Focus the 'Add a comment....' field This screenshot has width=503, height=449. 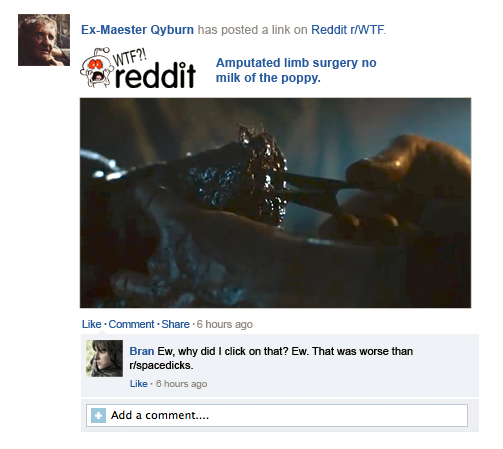[277, 415]
